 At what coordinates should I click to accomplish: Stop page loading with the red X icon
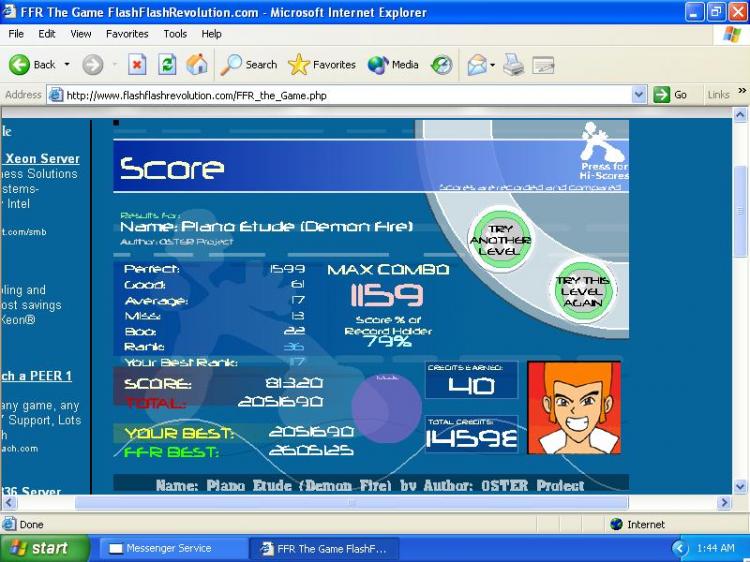pos(137,65)
